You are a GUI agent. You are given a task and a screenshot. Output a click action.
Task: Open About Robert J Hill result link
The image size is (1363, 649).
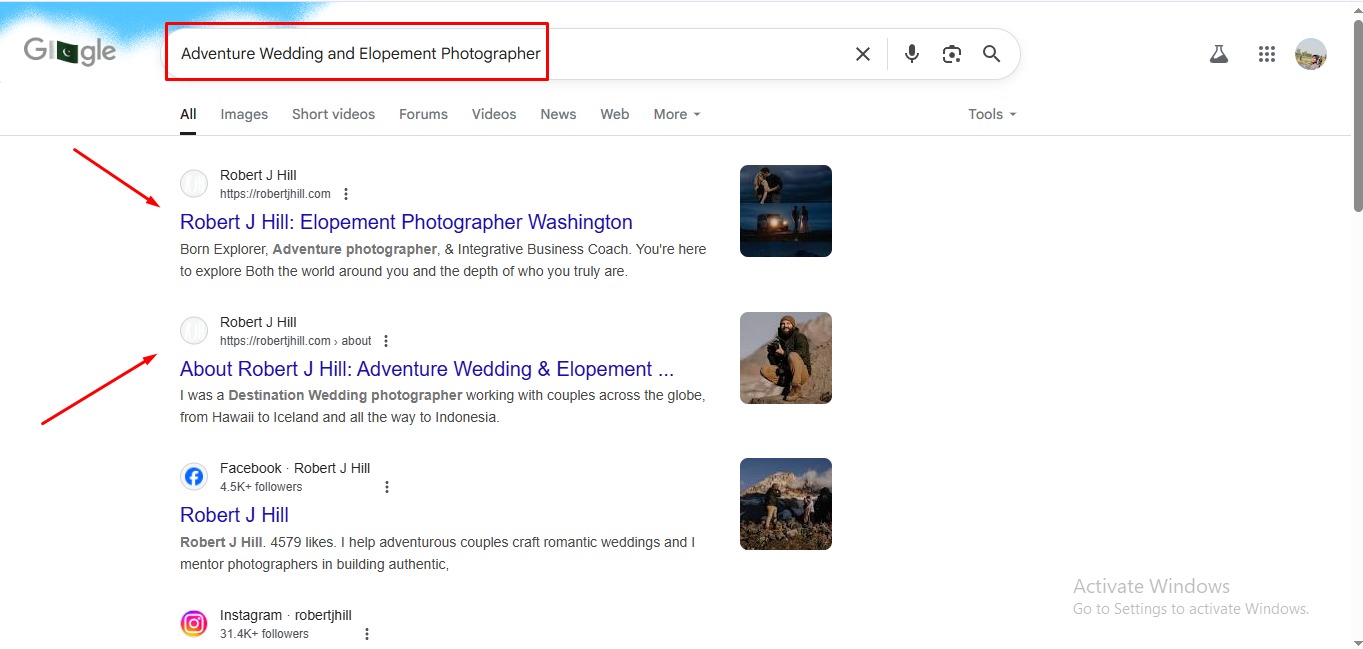426,369
